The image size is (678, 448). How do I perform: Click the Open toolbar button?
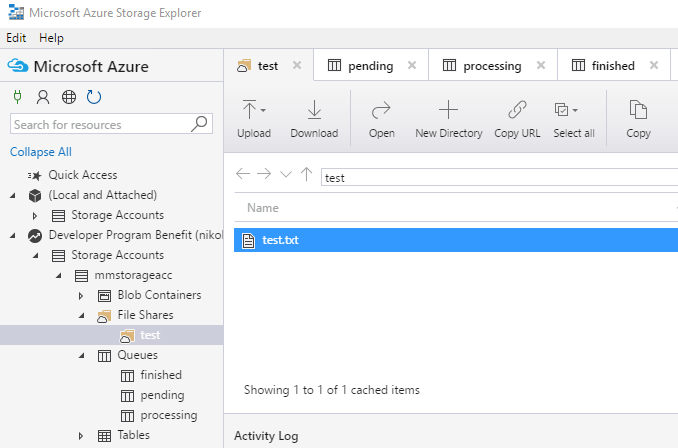coord(381,118)
